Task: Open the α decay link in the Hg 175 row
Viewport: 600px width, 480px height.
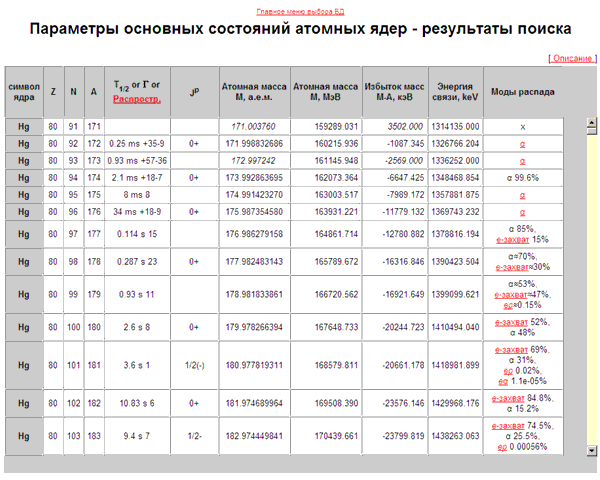Action: (x=523, y=195)
